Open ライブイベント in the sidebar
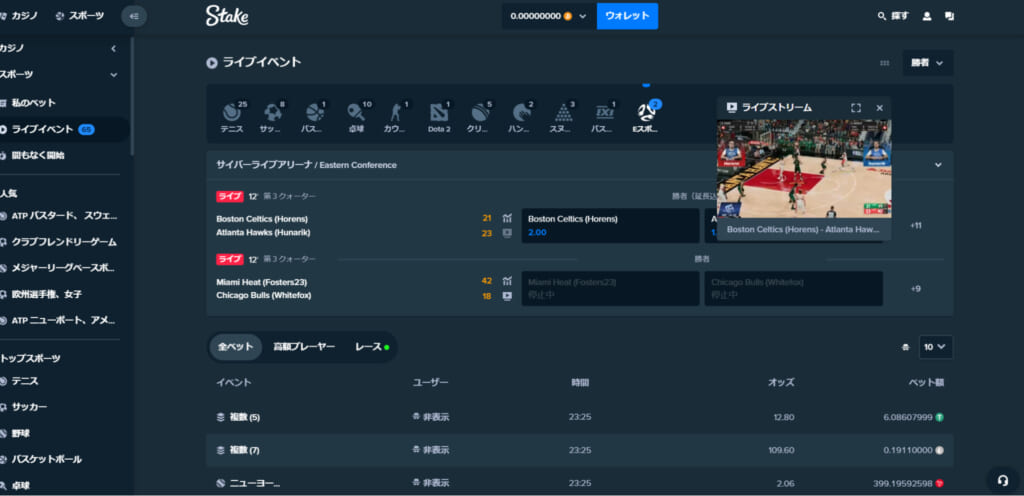 tap(63, 129)
